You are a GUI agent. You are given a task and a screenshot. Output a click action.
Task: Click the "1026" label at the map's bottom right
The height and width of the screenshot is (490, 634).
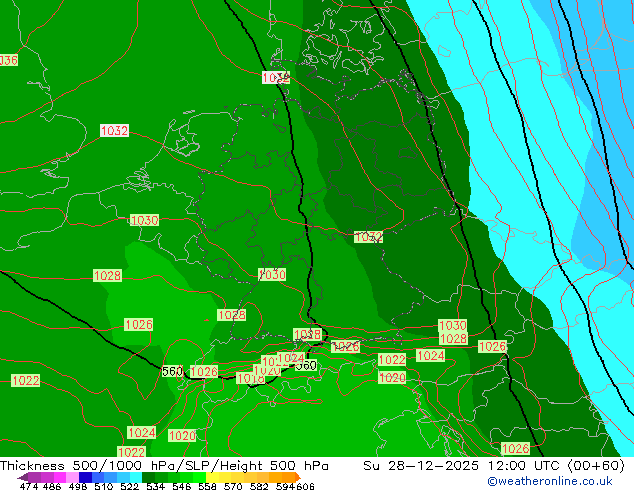tap(515, 448)
